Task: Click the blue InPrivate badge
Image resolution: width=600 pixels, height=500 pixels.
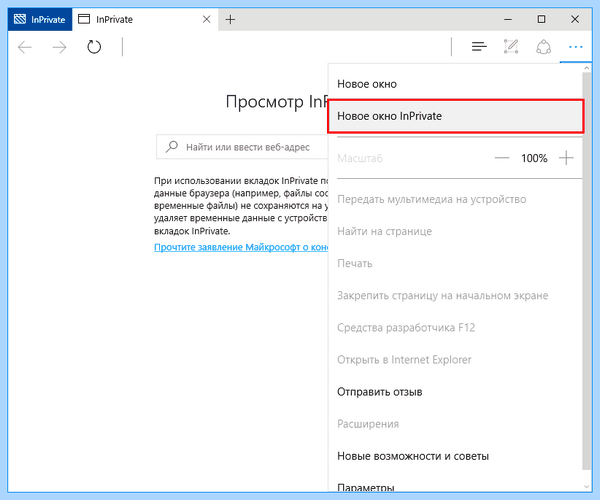Action: click(x=40, y=19)
